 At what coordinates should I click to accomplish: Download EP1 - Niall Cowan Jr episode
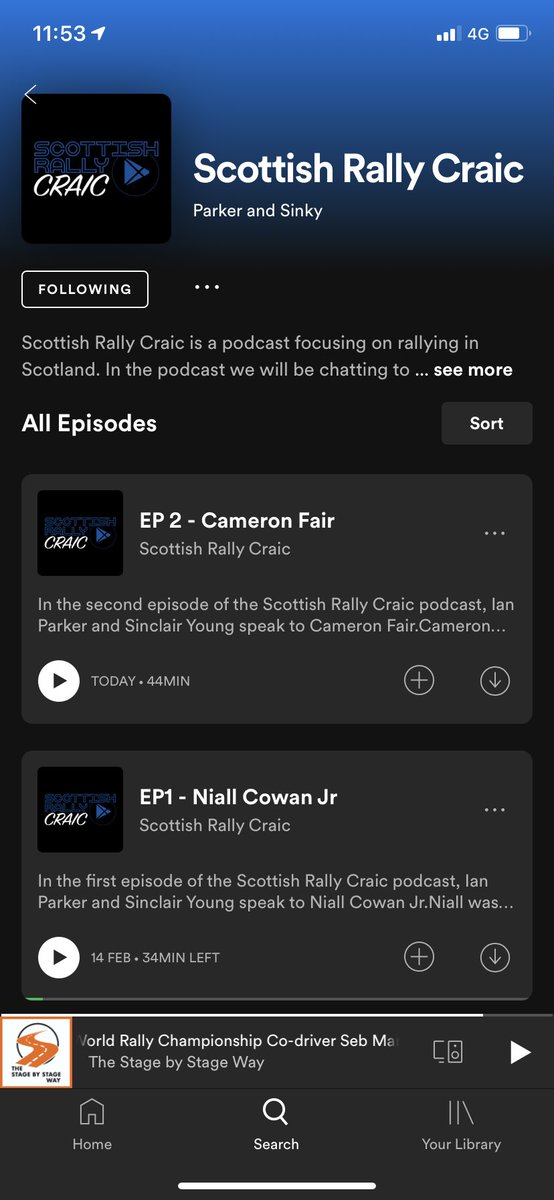tap(495, 958)
